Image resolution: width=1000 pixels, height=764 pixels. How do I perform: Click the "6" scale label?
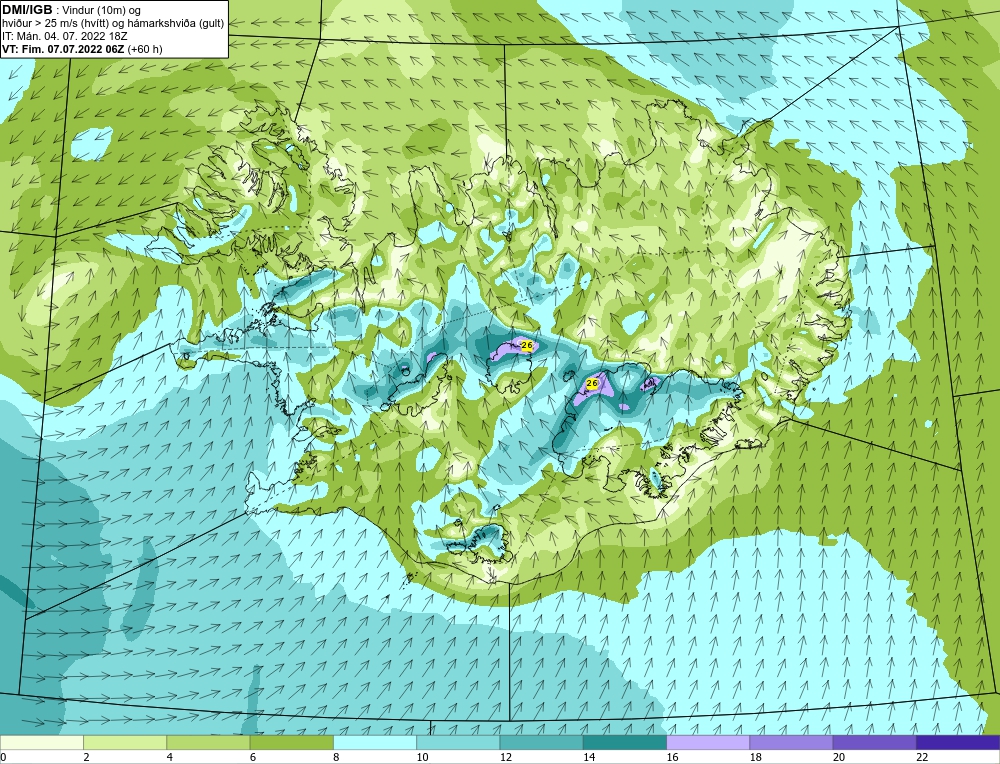click(x=253, y=757)
